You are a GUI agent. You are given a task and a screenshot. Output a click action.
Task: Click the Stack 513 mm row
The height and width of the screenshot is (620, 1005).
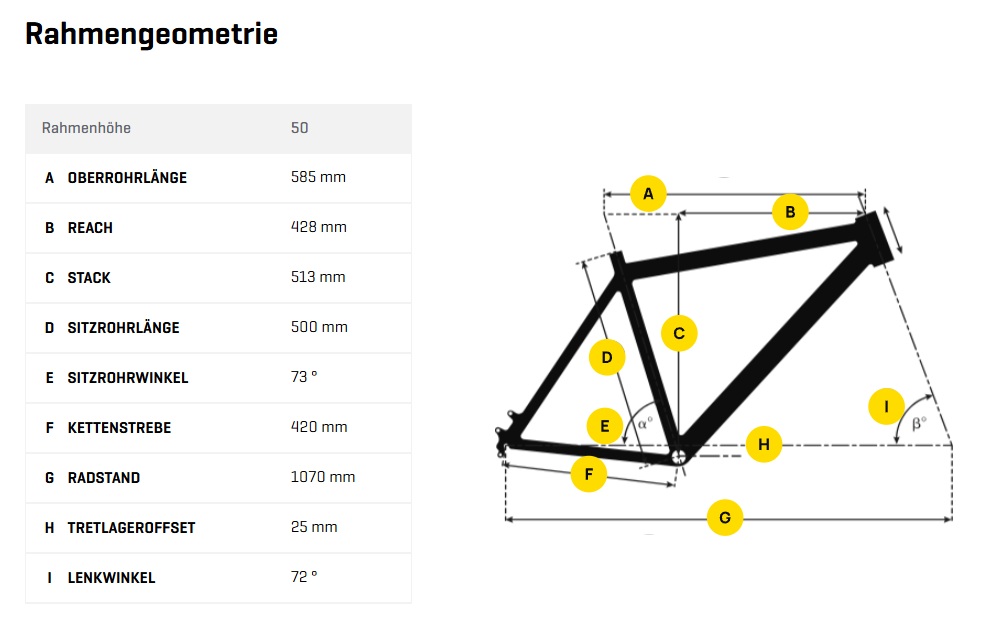click(218, 278)
